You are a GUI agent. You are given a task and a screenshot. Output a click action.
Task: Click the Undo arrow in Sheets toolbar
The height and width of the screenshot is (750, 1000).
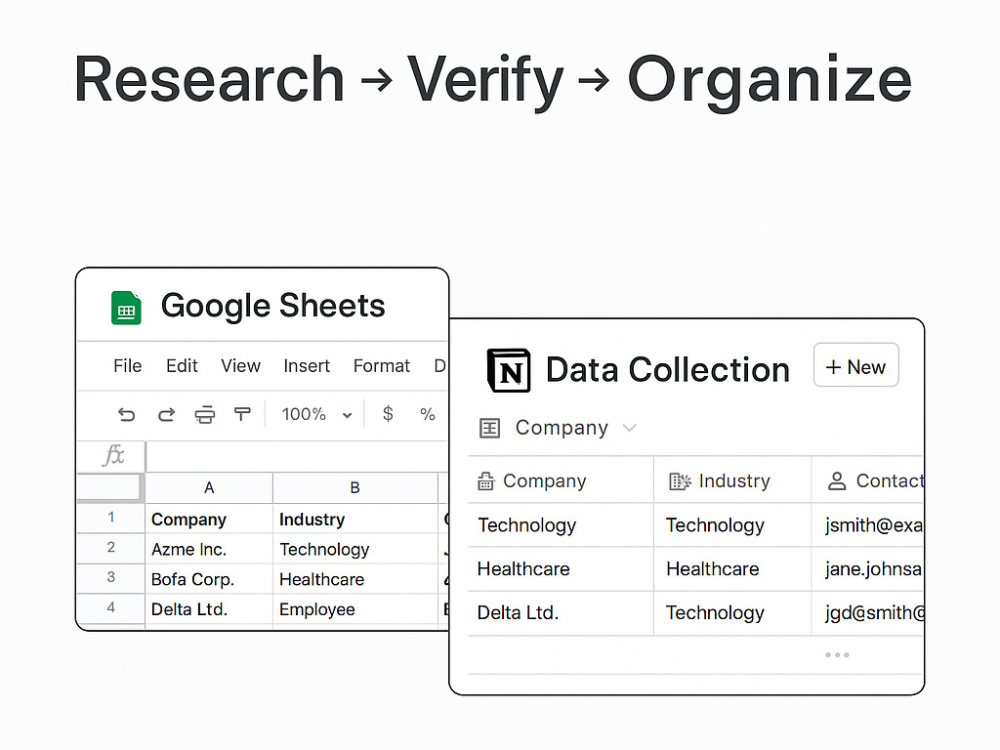[x=126, y=415]
